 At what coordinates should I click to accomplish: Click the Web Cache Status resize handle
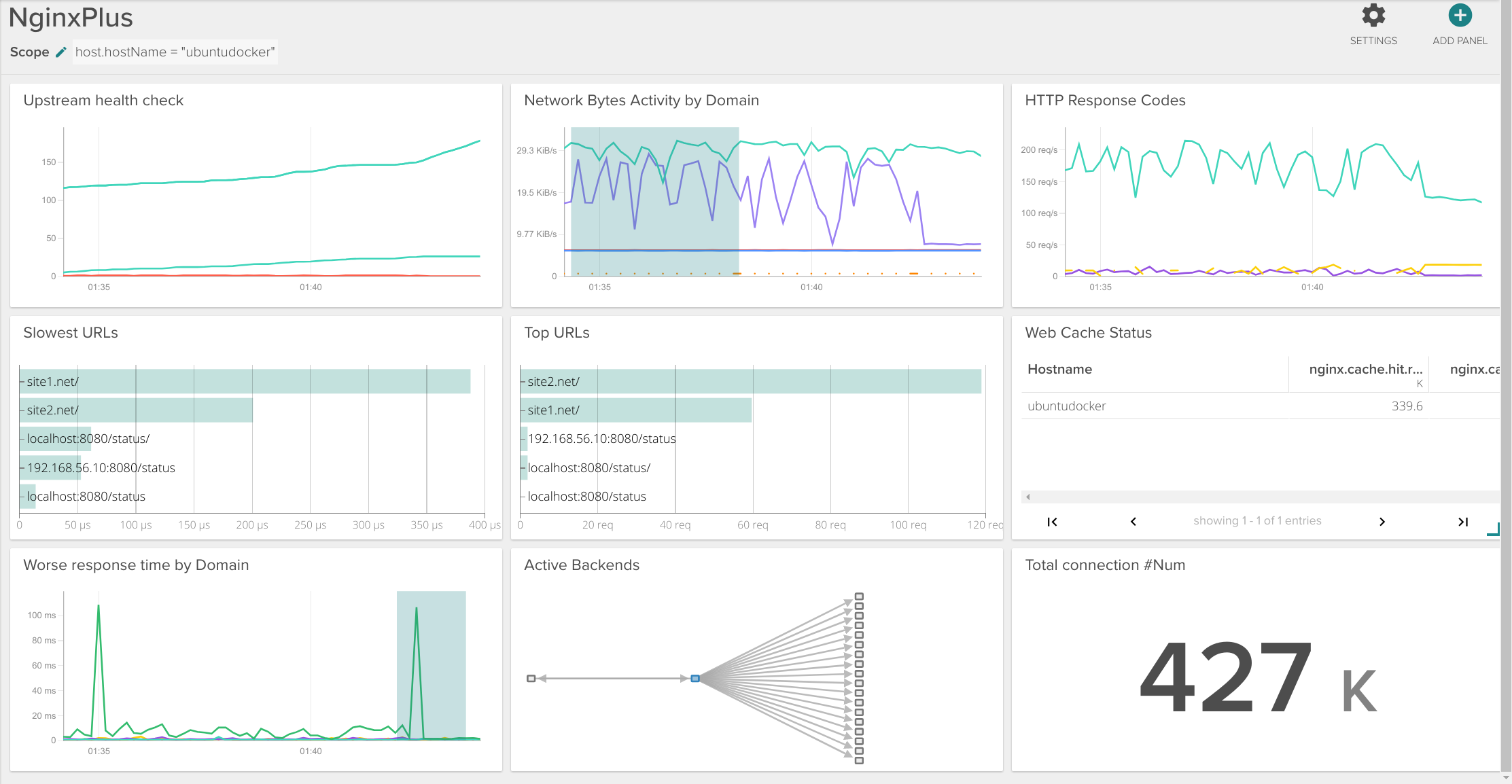click(x=1493, y=529)
